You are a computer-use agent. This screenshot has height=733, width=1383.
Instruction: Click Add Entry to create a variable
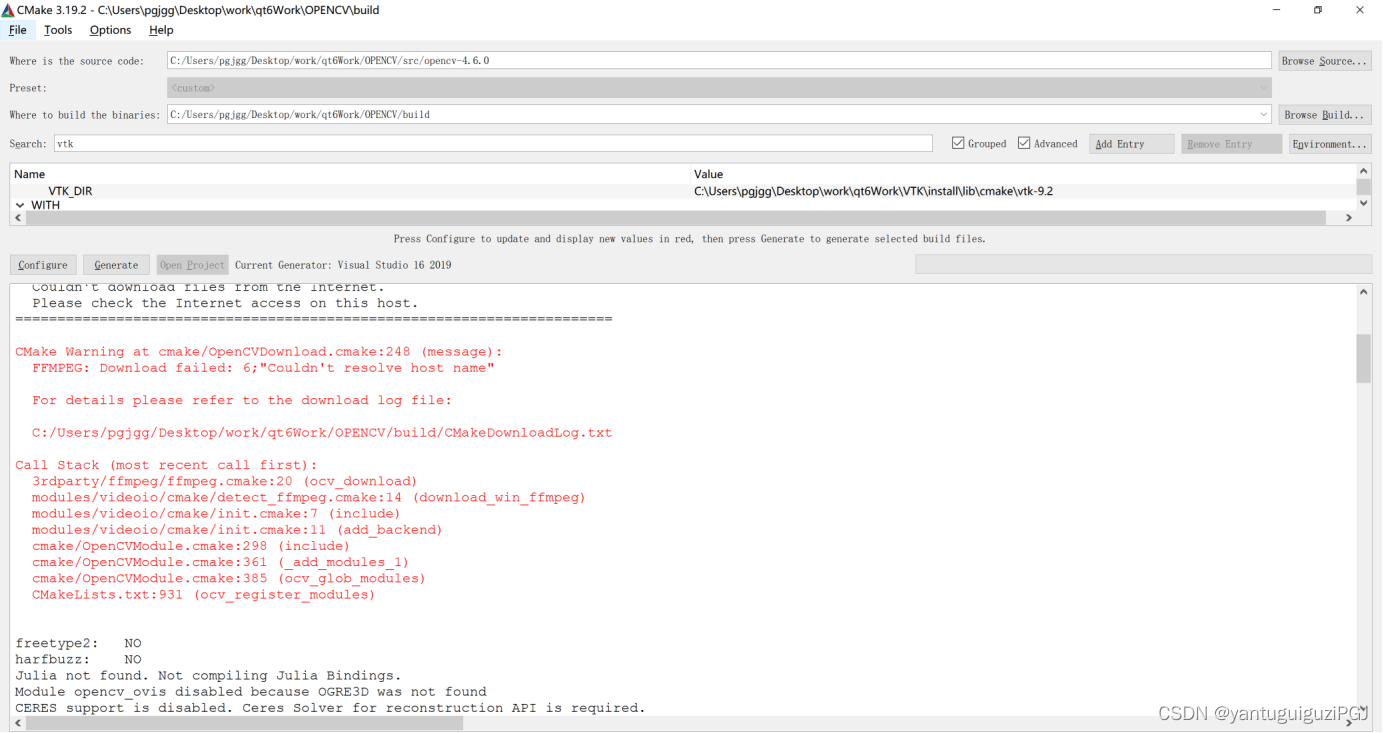coord(1131,143)
